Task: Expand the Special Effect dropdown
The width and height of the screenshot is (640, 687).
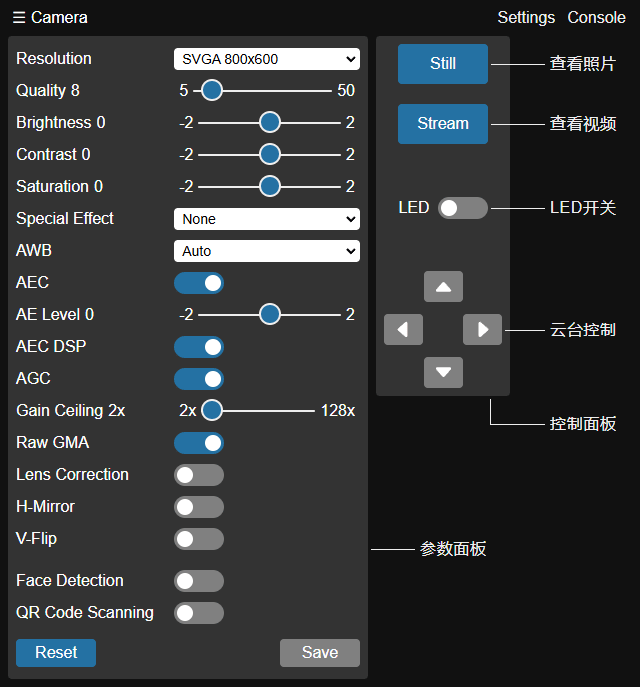Action: click(266, 219)
